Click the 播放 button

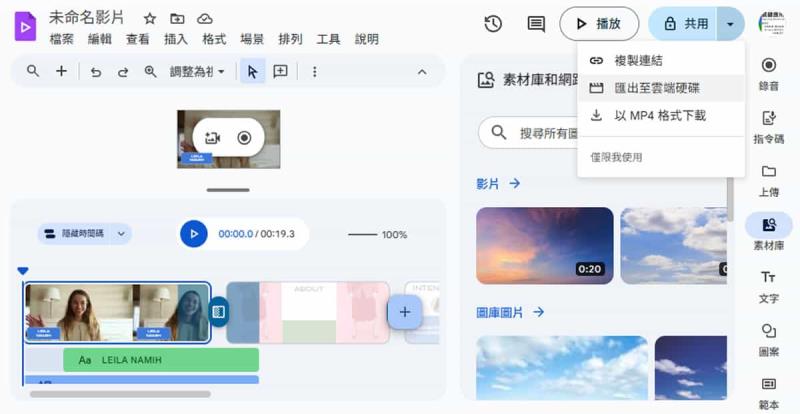pyautogui.click(x=599, y=23)
